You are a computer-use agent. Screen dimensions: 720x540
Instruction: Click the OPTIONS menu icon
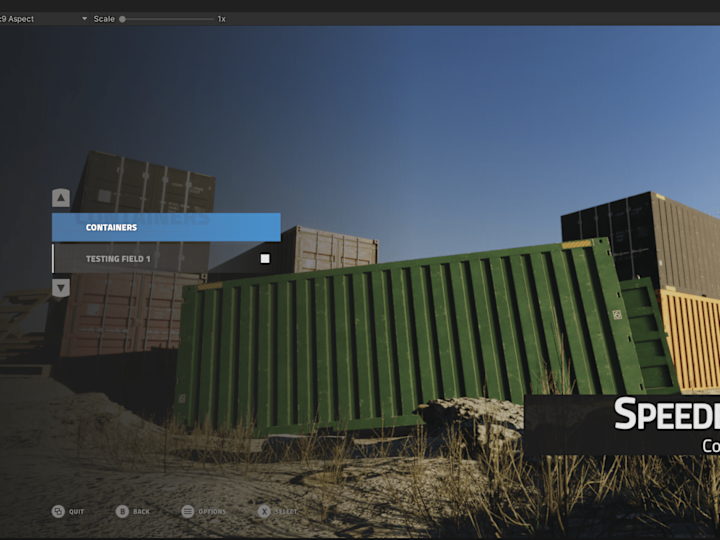click(x=188, y=512)
